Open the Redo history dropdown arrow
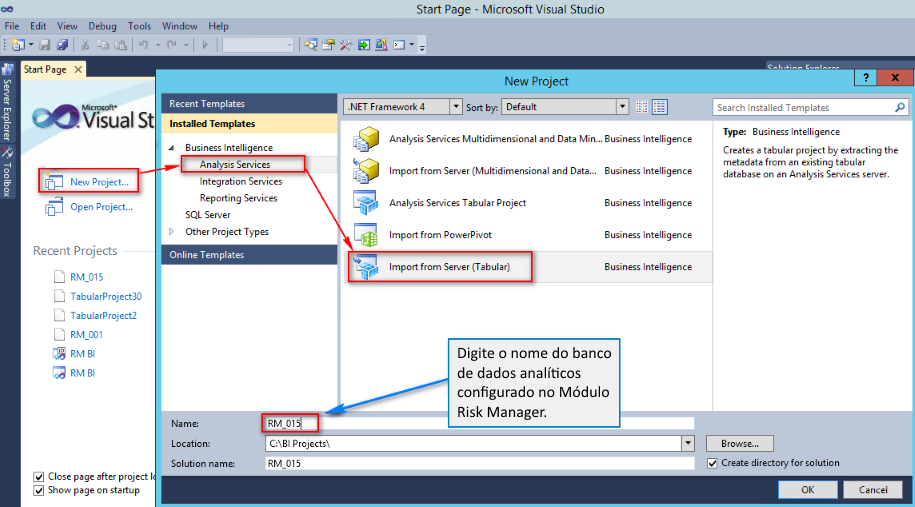Screen dimensions: 915x507 pyautogui.click(x=186, y=45)
